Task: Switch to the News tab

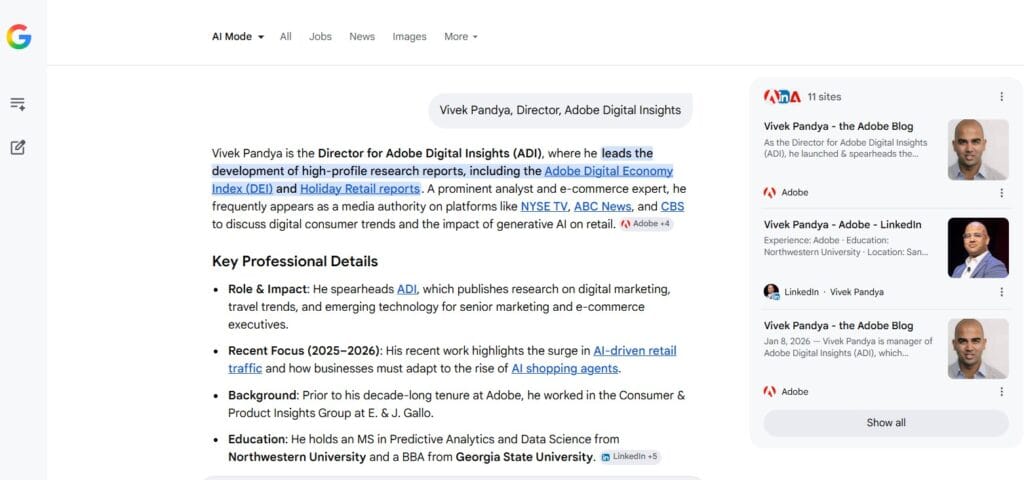Action: (x=362, y=37)
